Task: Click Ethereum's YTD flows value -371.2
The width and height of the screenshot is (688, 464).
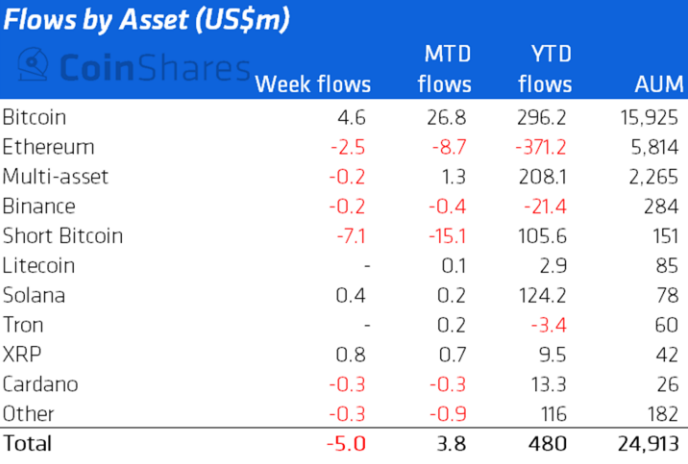Action: pos(541,147)
